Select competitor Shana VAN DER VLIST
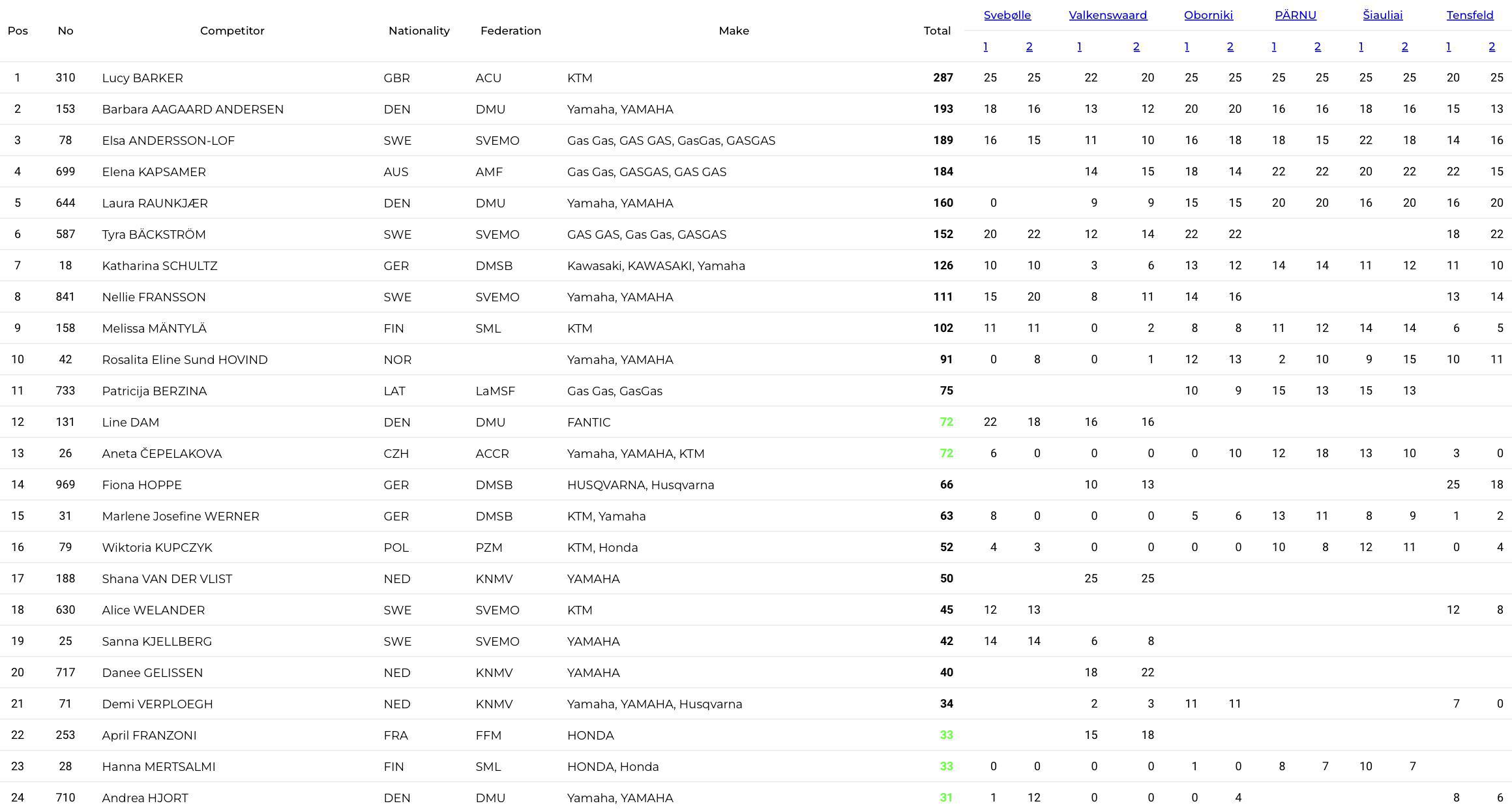 click(167, 578)
